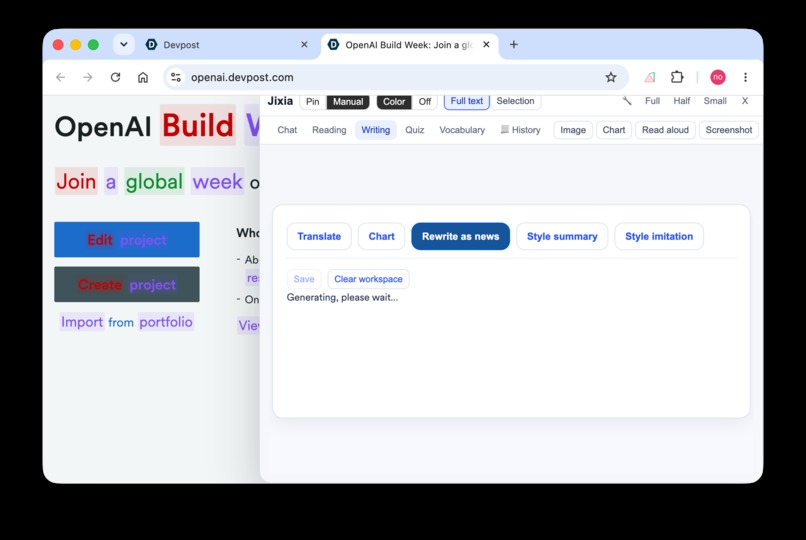The height and width of the screenshot is (540, 806).
Task: Click the Chart button in top toolbar
Action: (x=614, y=130)
